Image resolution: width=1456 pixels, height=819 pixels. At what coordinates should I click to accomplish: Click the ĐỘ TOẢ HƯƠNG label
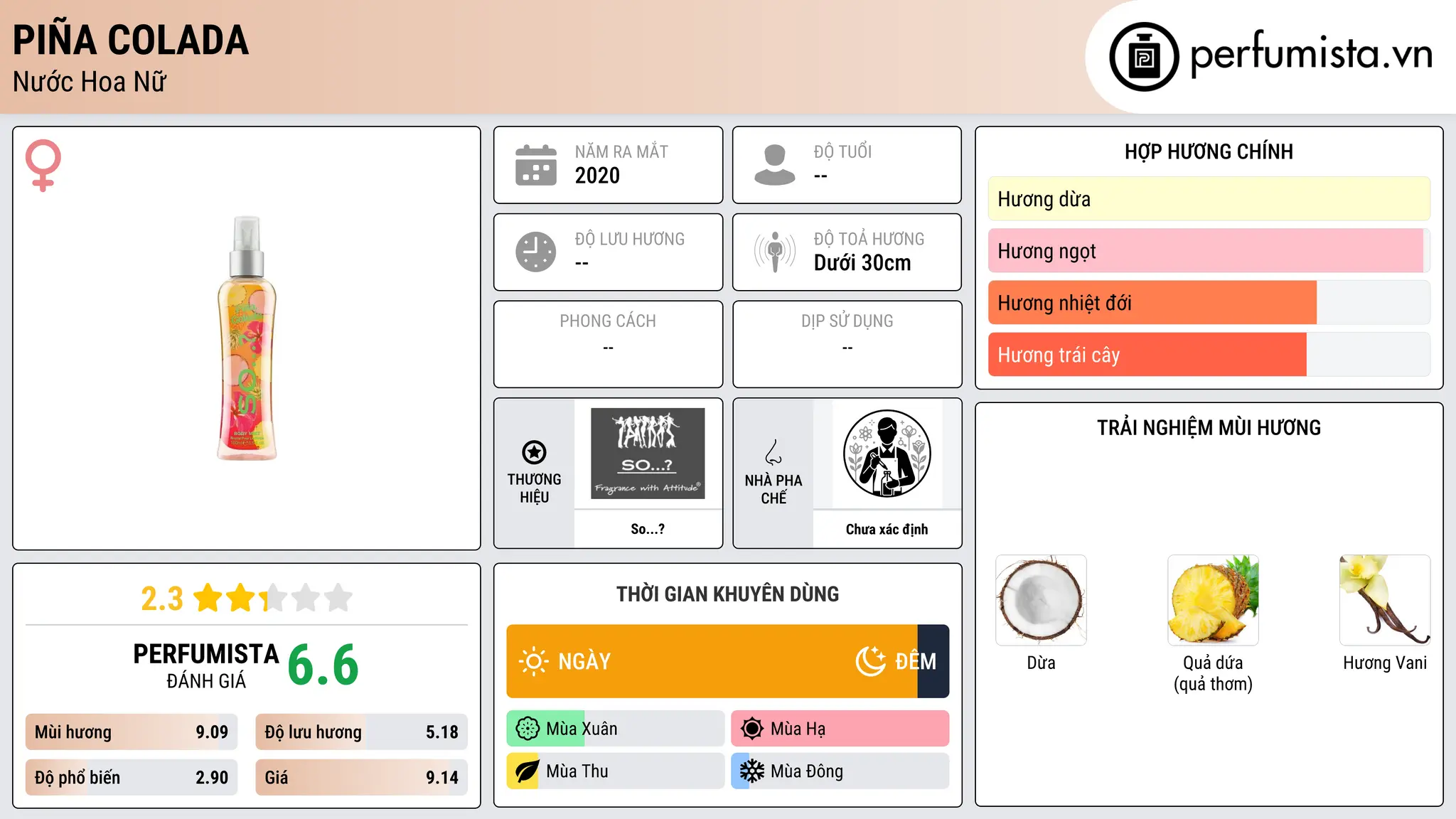[869, 239]
